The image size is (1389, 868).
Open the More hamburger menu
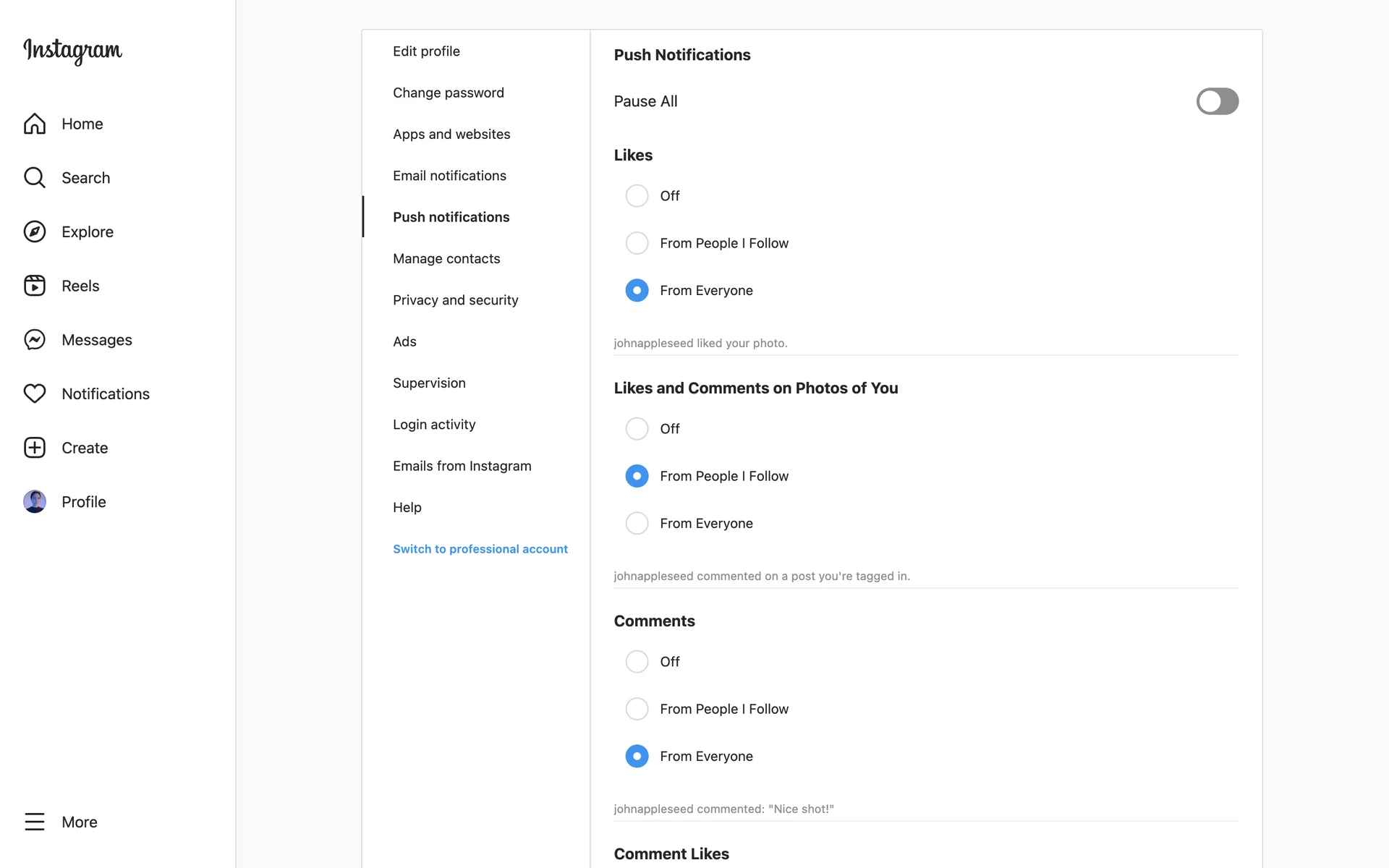pyautogui.click(x=35, y=822)
